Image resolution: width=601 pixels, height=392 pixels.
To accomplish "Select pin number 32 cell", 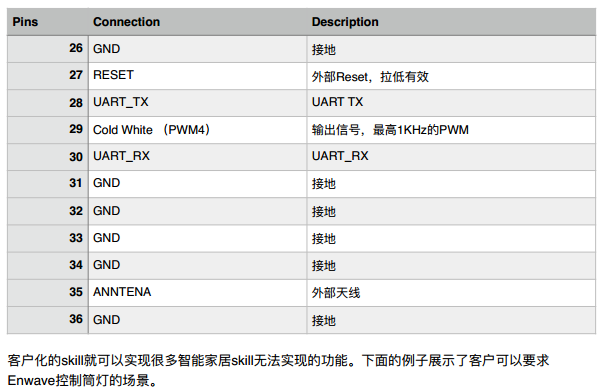I will (x=48, y=211).
